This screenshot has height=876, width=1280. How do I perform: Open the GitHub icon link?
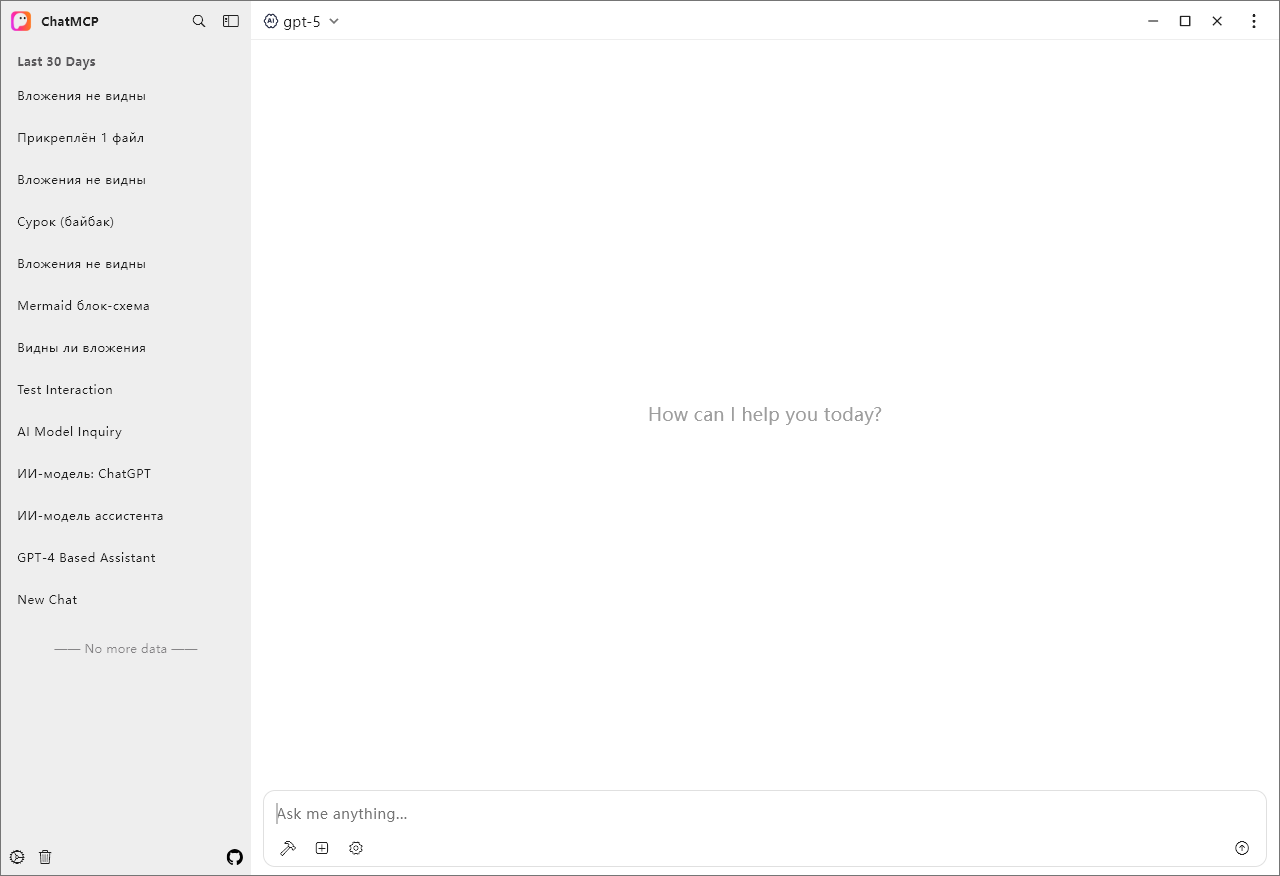(x=235, y=857)
